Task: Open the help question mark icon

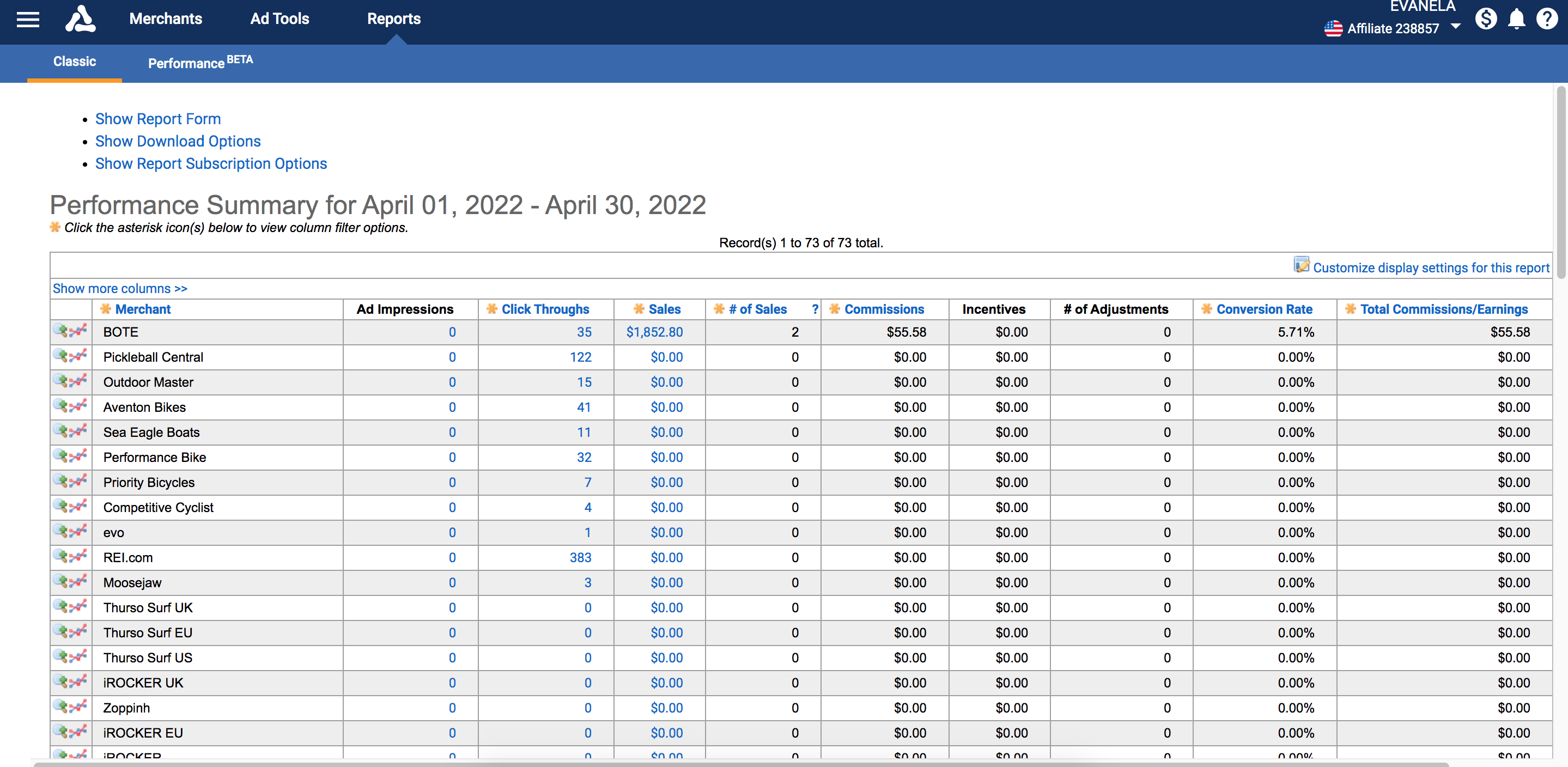Action: pos(1547,19)
